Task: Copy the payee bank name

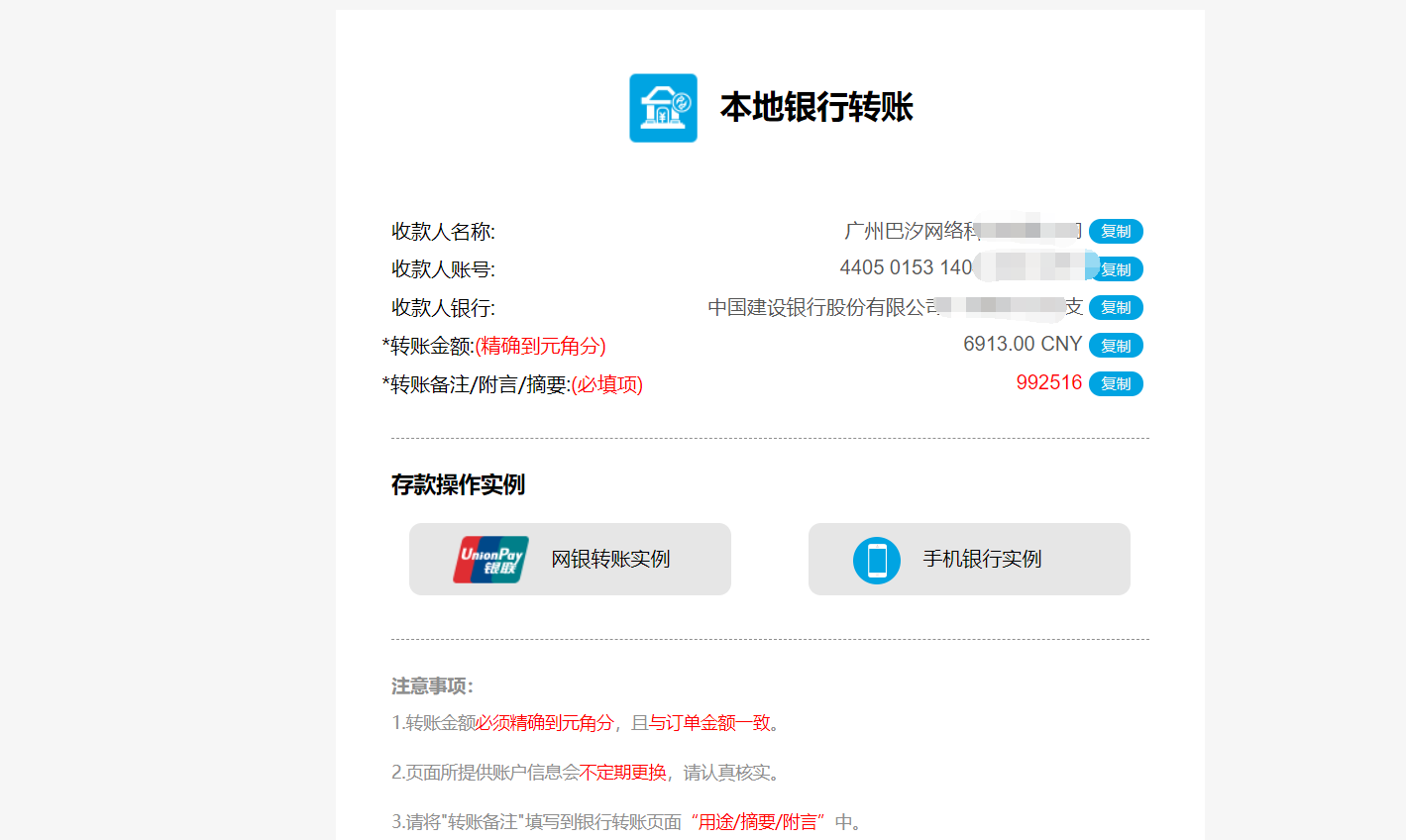Action: 1116,308
